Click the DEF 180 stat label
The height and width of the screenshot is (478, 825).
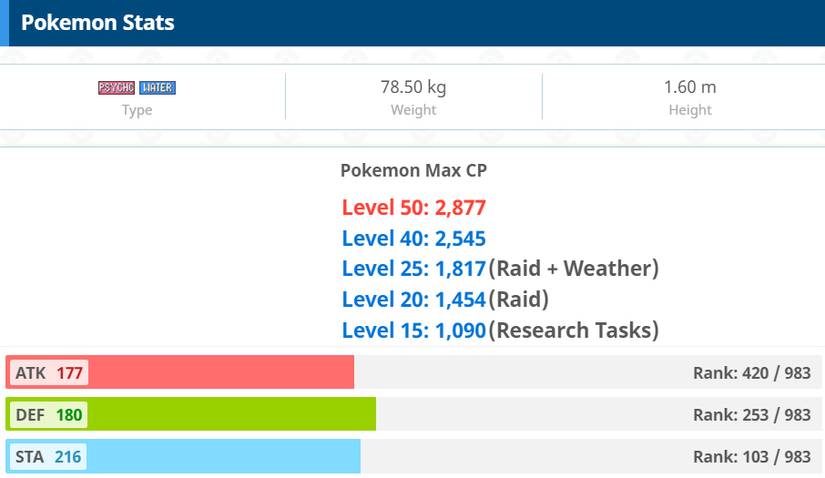point(49,415)
